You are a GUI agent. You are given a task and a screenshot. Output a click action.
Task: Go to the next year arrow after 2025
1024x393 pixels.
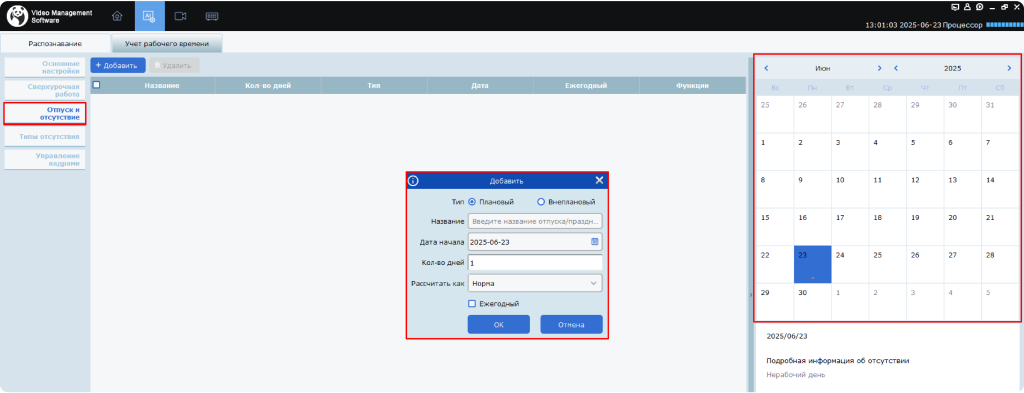1009,68
